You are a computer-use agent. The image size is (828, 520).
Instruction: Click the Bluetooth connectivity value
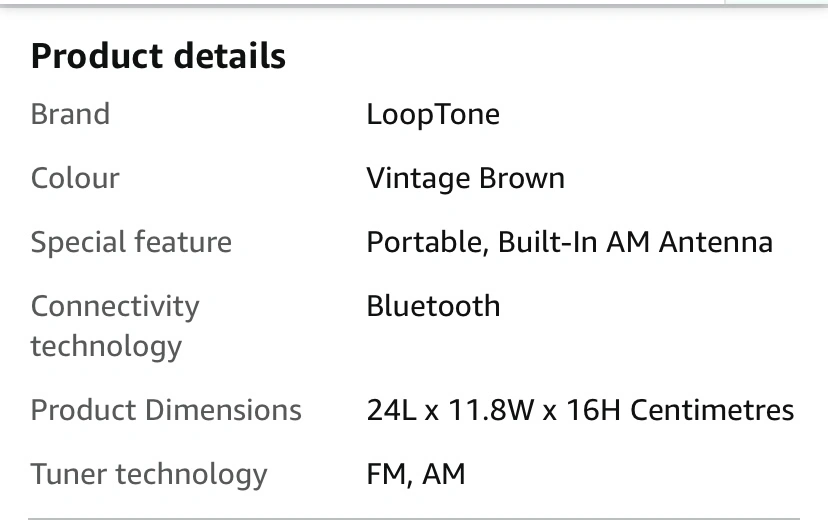pyautogui.click(x=434, y=306)
